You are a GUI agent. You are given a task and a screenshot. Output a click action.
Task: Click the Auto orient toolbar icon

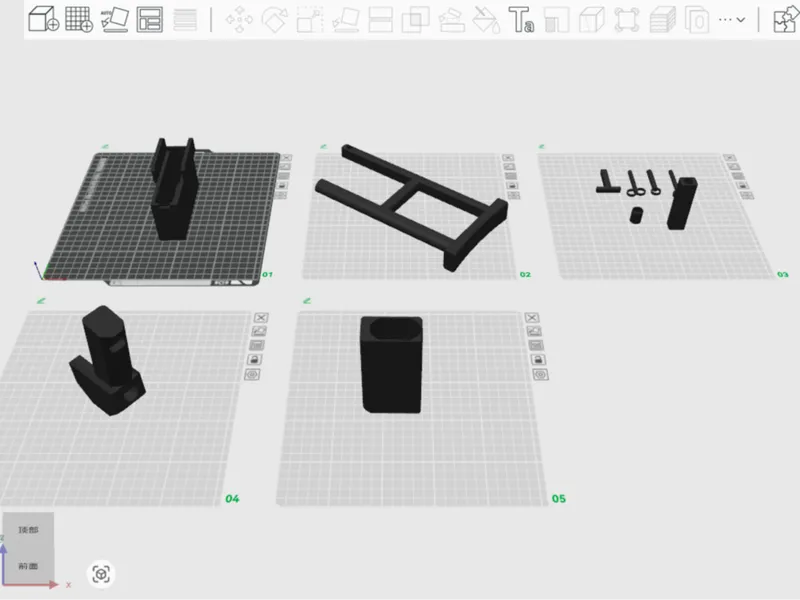(115, 19)
